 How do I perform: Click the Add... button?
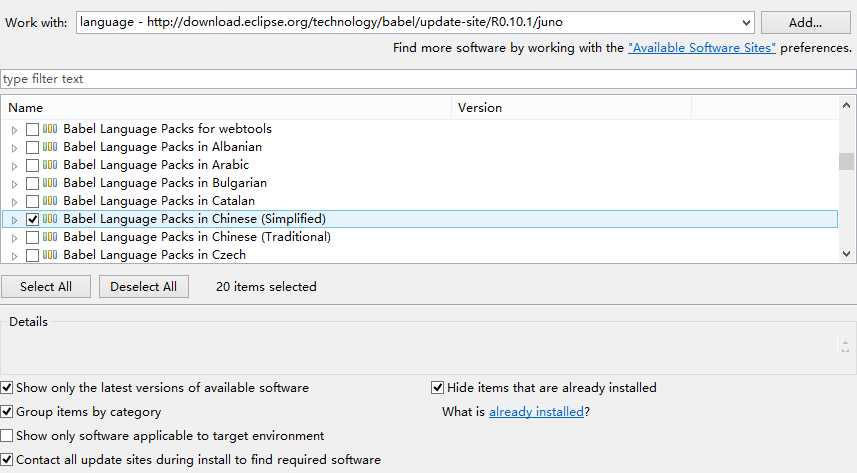(805, 22)
